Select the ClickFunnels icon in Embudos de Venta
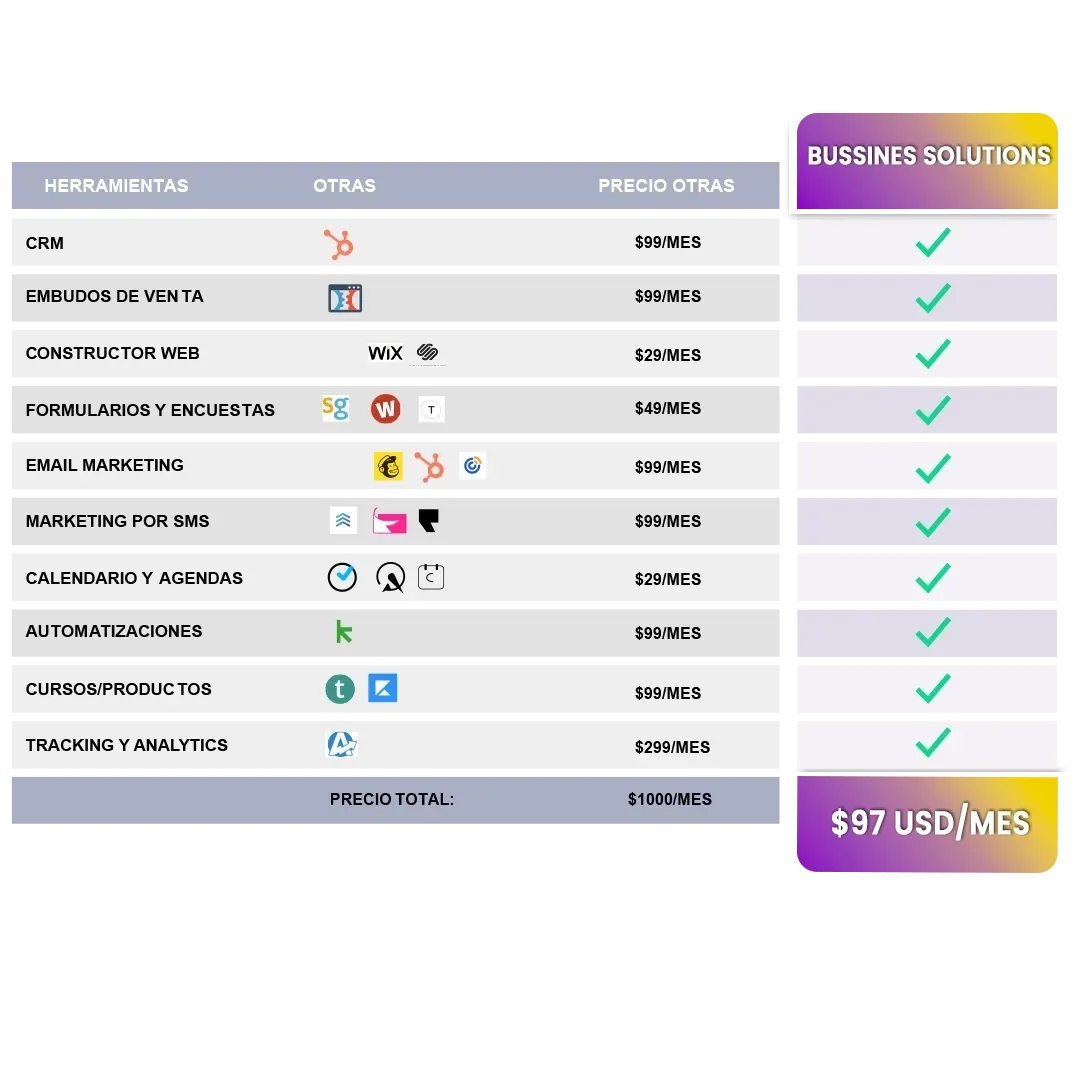 click(345, 298)
